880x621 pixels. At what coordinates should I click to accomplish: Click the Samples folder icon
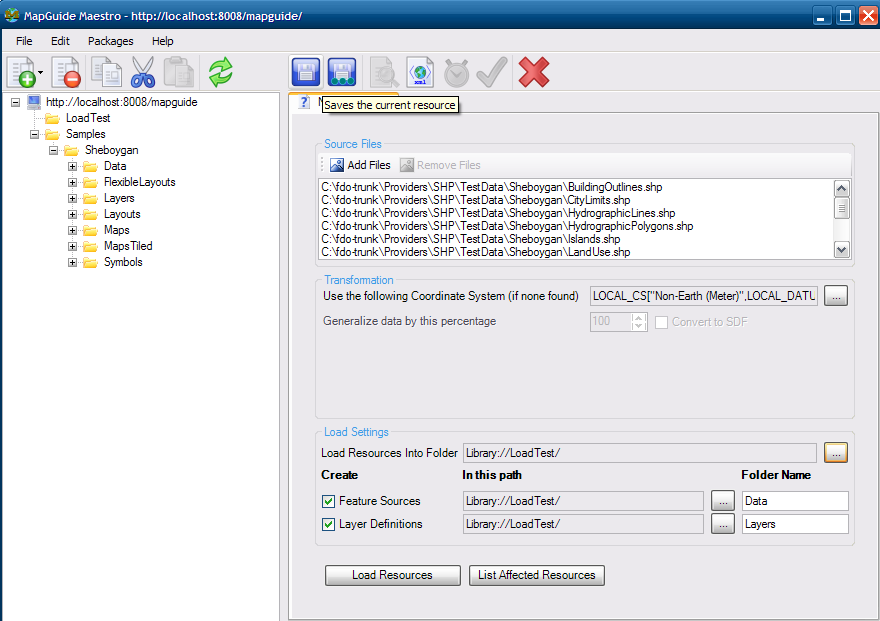click(53, 135)
